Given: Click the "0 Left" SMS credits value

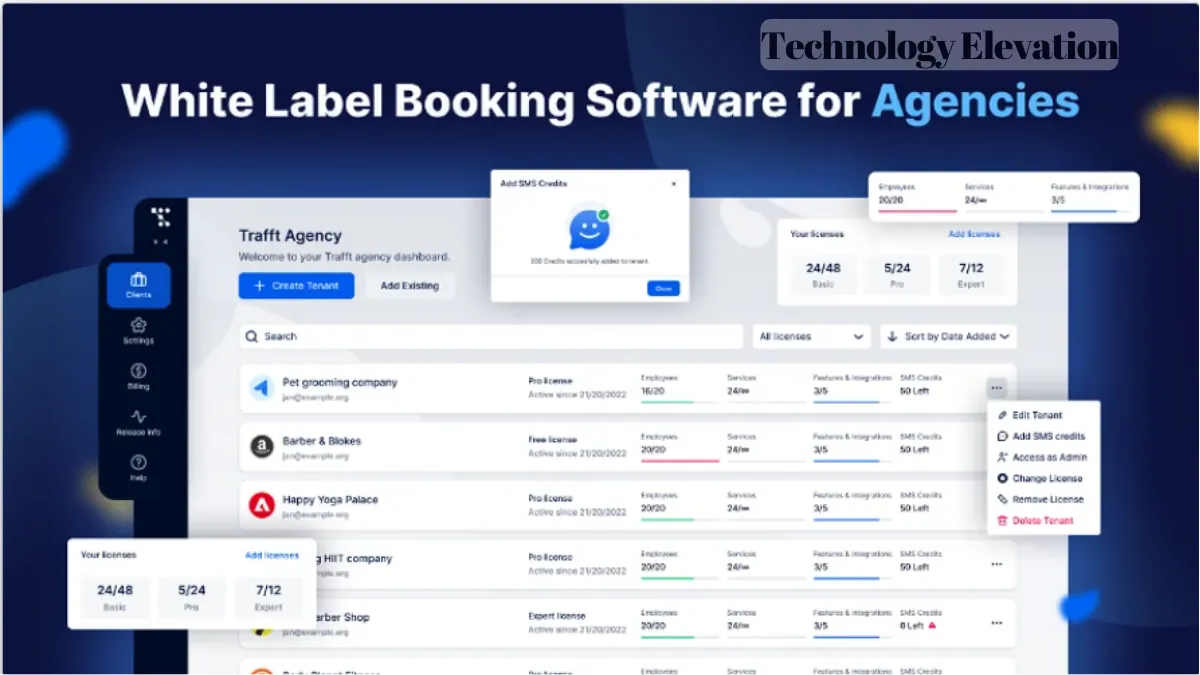Looking at the screenshot, I should coord(912,626).
